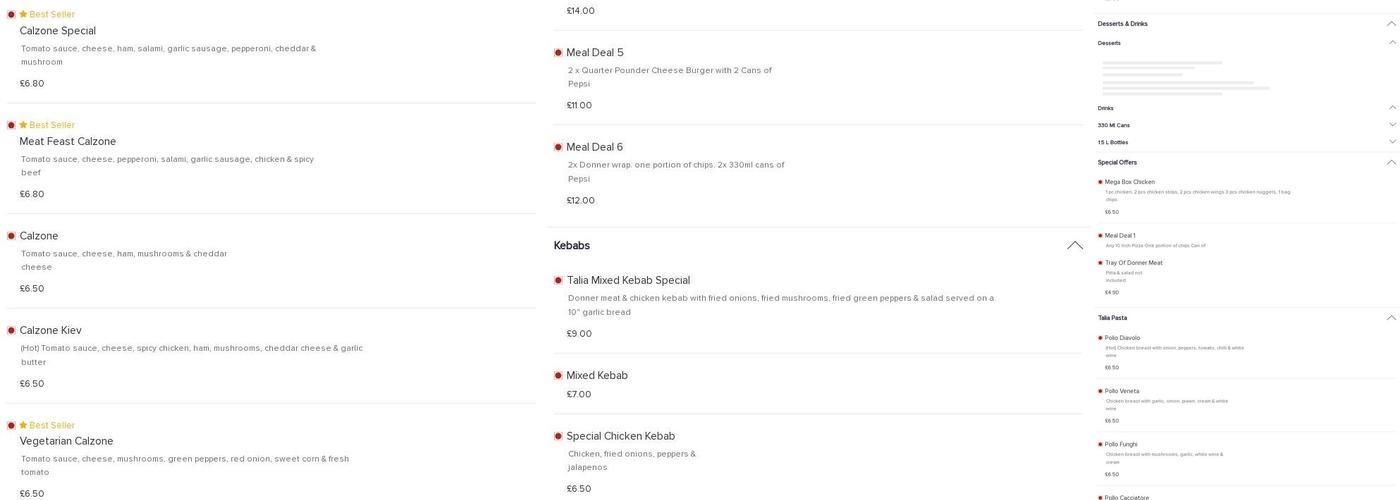The height and width of the screenshot is (500, 1400).
Task: Click the Best Seller star above Calzone Special
Action: point(23,15)
